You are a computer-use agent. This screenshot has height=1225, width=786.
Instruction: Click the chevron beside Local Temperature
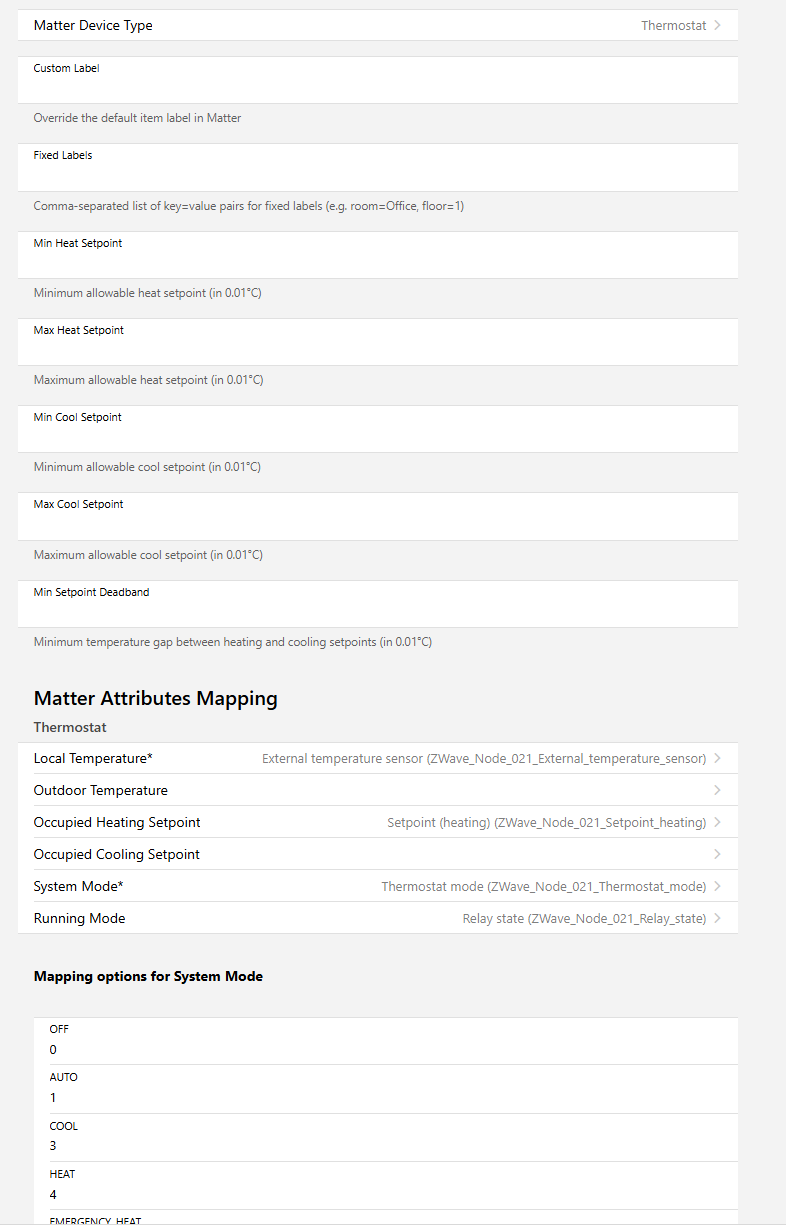coord(718,759)
